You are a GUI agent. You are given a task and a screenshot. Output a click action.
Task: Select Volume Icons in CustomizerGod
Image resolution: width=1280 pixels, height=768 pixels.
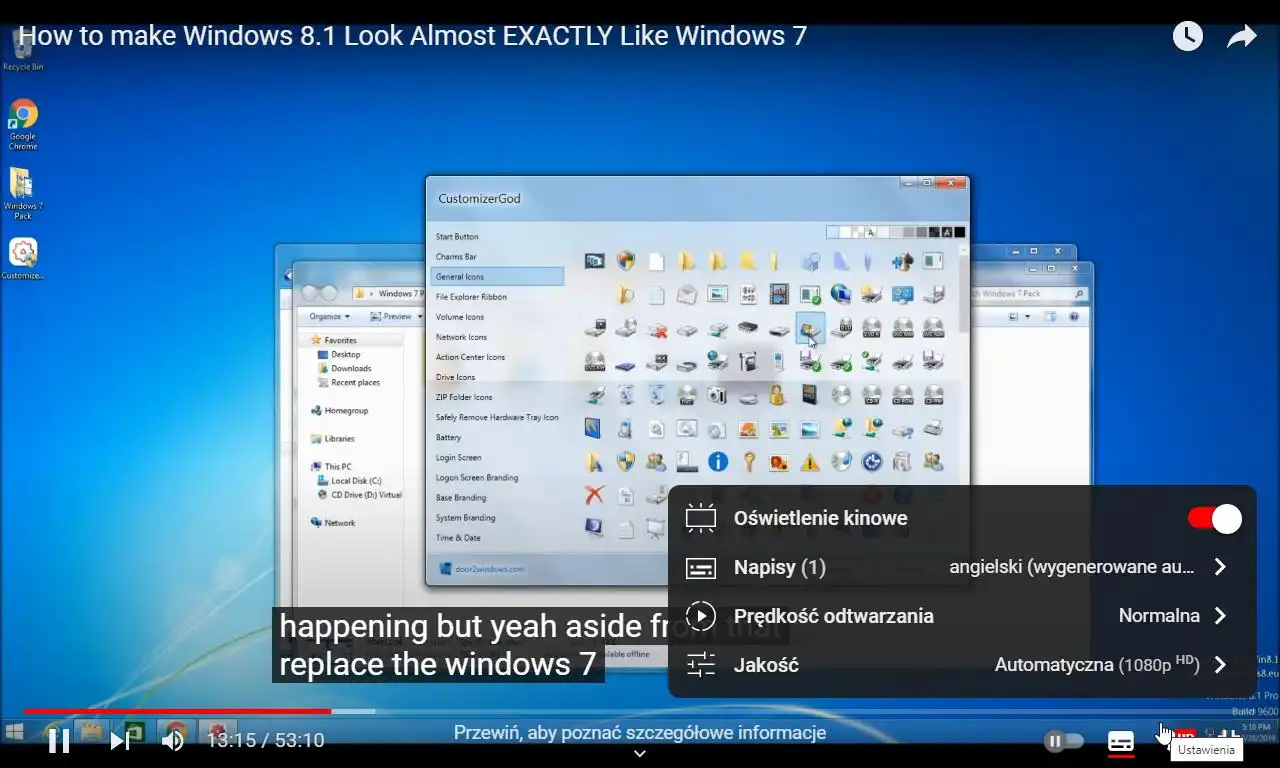[x=460, y=317]
